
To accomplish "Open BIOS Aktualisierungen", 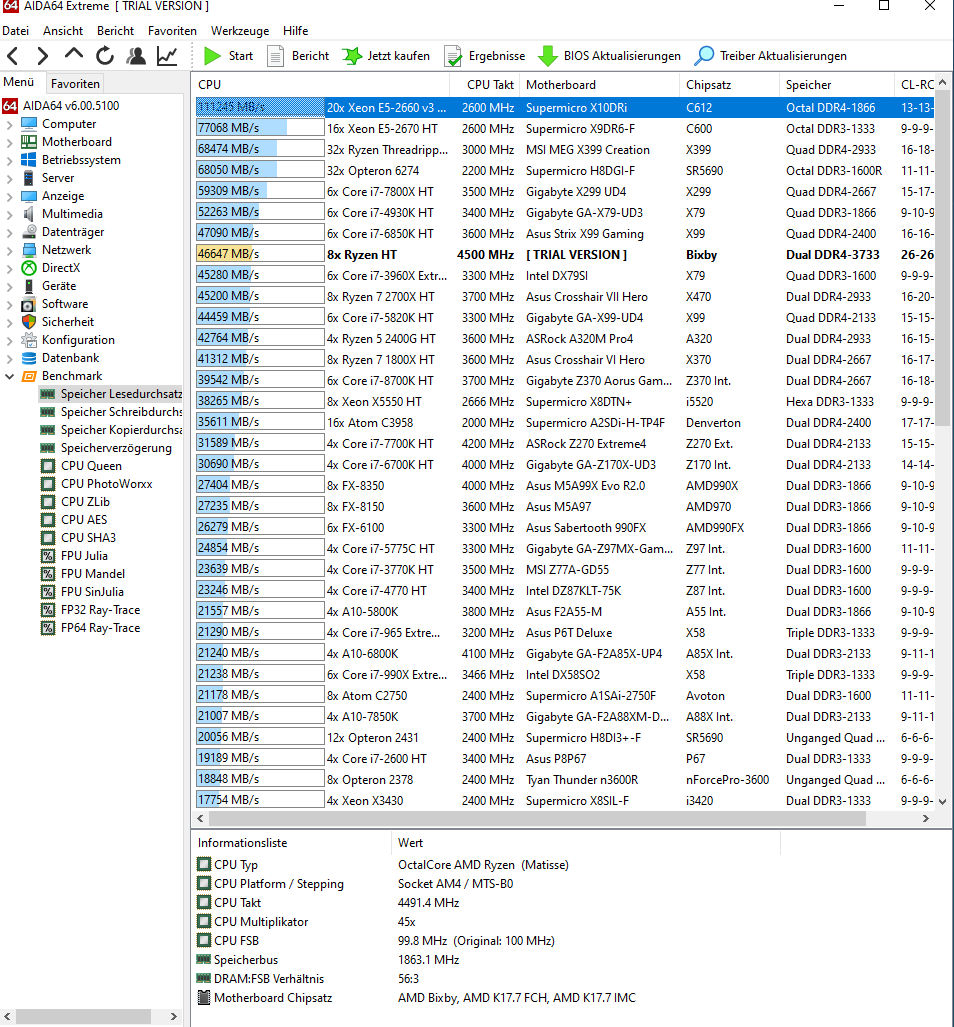I will click(609, 56).
